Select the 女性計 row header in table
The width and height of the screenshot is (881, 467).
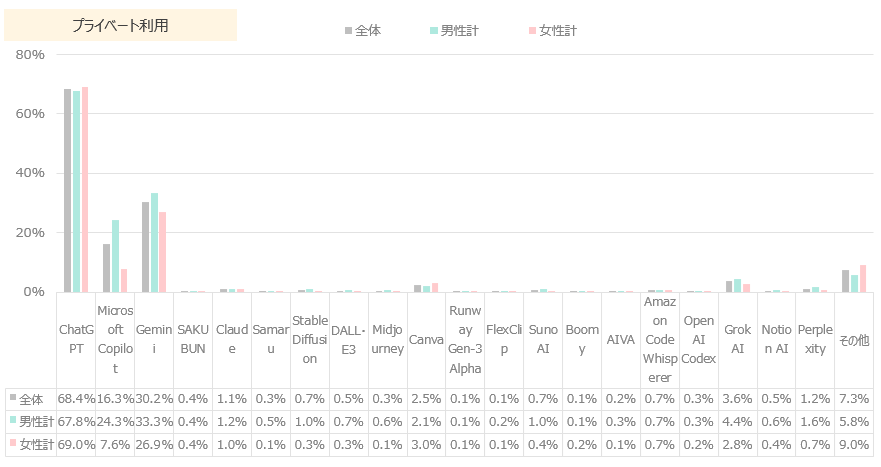pos(29,444)
